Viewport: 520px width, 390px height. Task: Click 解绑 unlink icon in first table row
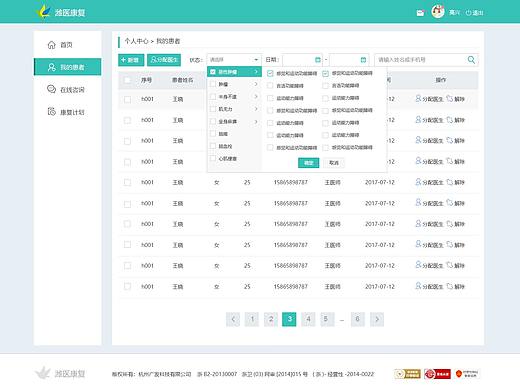[x=450, y=99]
